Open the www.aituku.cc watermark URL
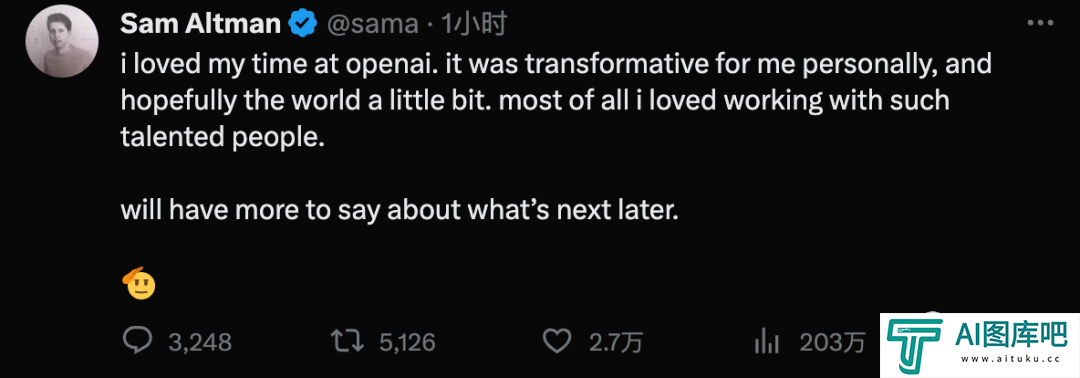 pyautogui.click(x=1011, y=359)
